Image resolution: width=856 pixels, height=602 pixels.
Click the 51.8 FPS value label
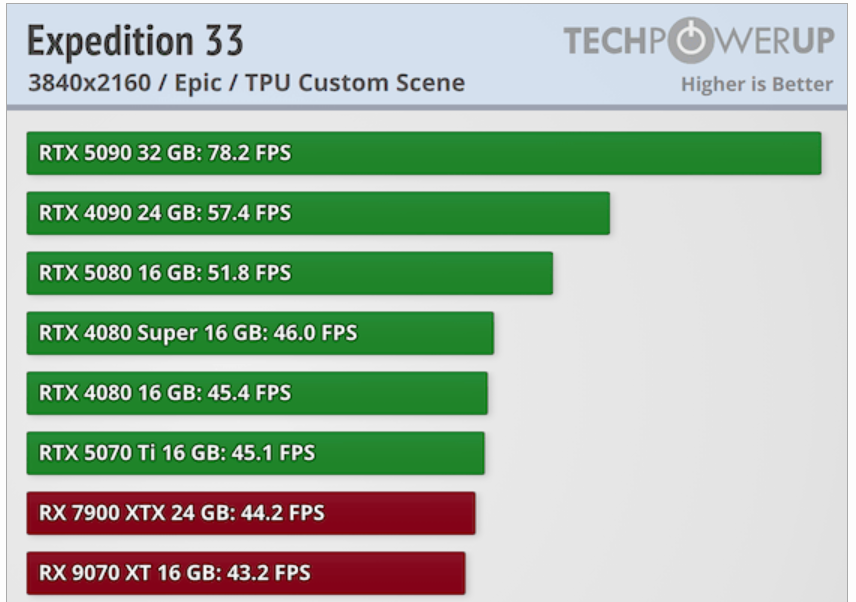[249, 273]
